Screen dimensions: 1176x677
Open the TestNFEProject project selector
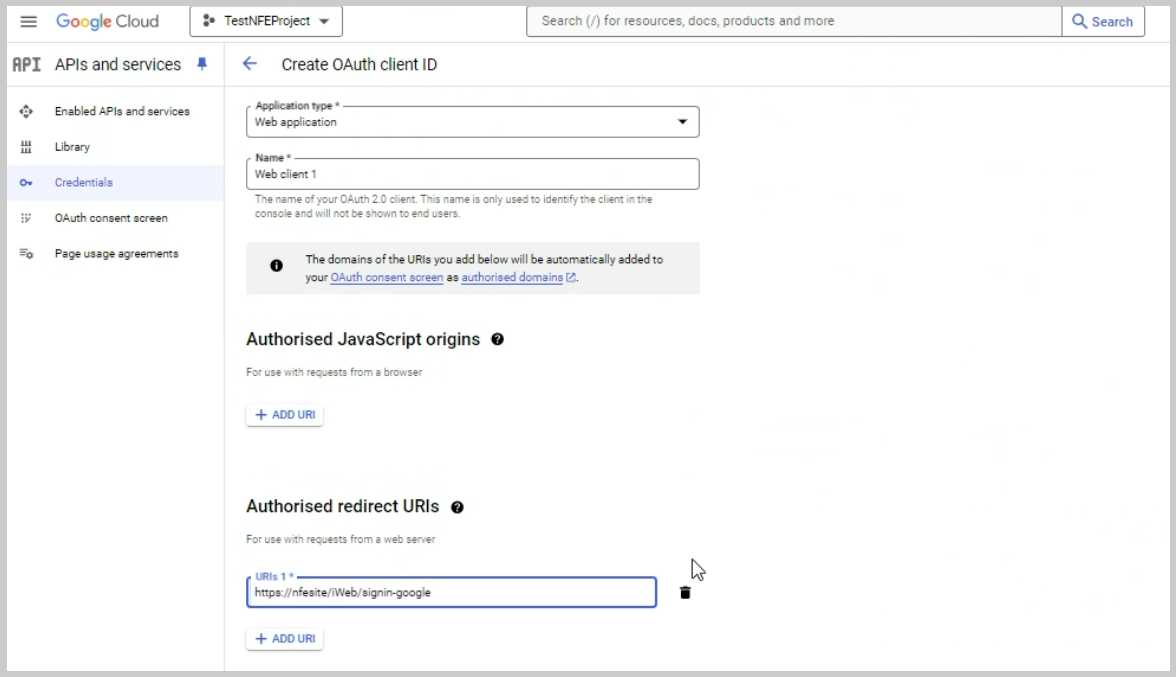coord(266,21)
